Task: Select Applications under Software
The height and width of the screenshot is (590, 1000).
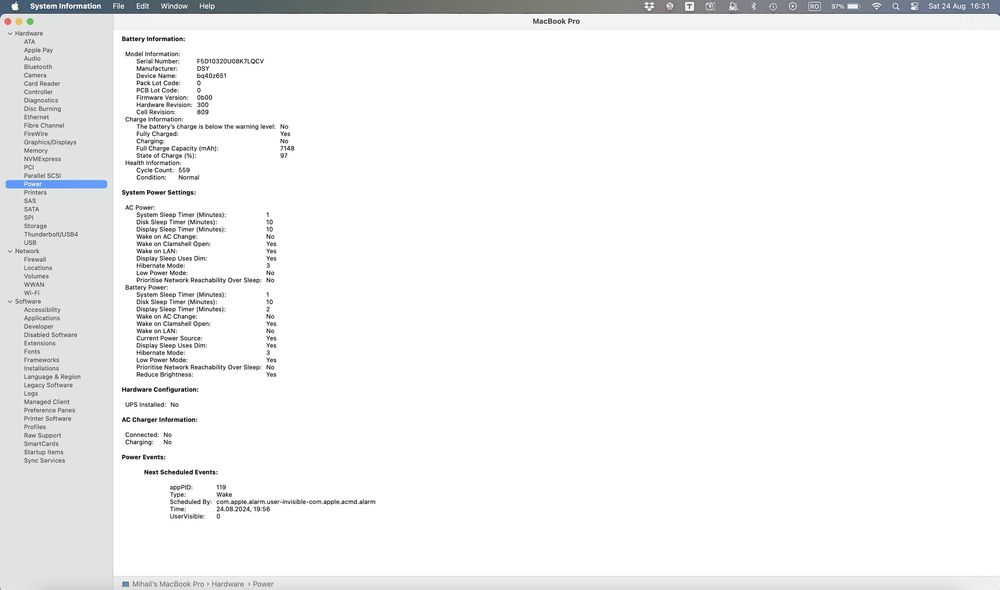Action: (41, 318)
